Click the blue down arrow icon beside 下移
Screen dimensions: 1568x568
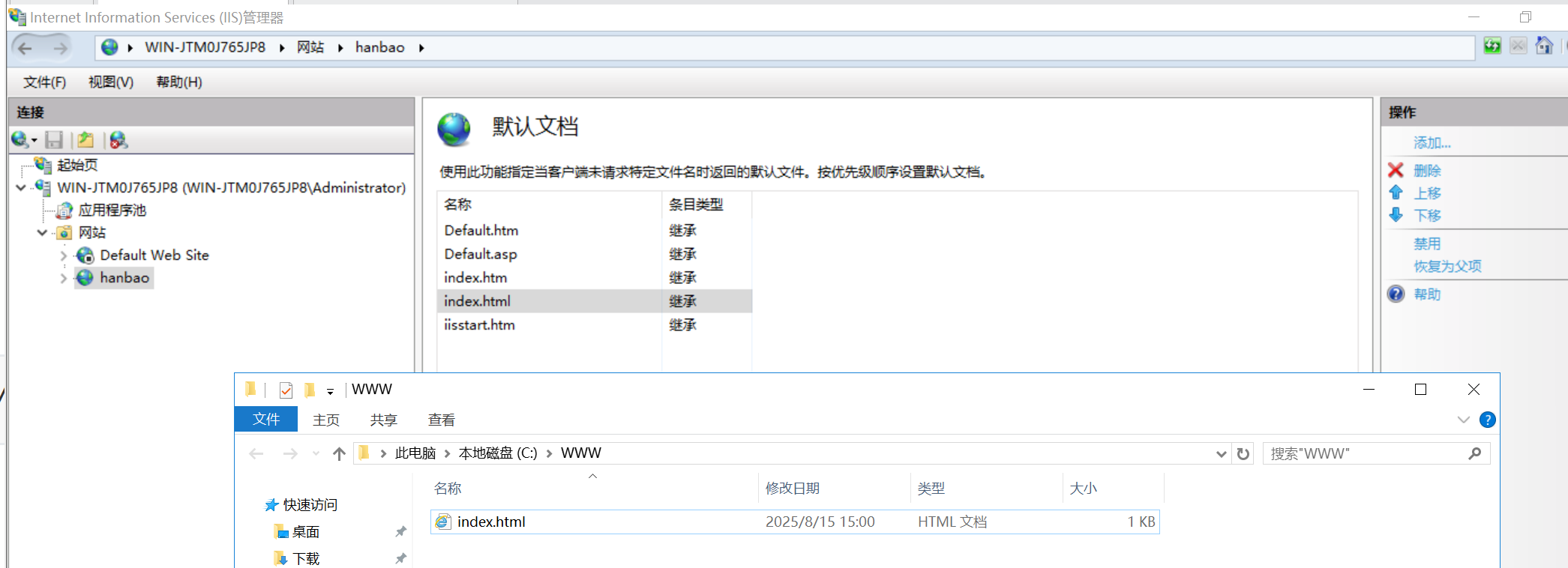coord(1396,215)
